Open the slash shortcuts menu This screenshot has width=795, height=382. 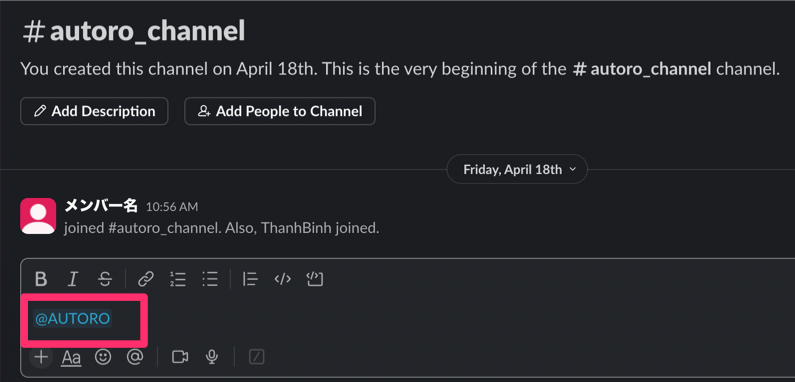click(x=257, y=357)
